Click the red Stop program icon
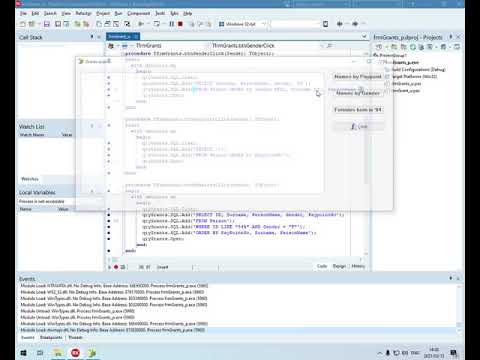 click(x=180, y=24)
